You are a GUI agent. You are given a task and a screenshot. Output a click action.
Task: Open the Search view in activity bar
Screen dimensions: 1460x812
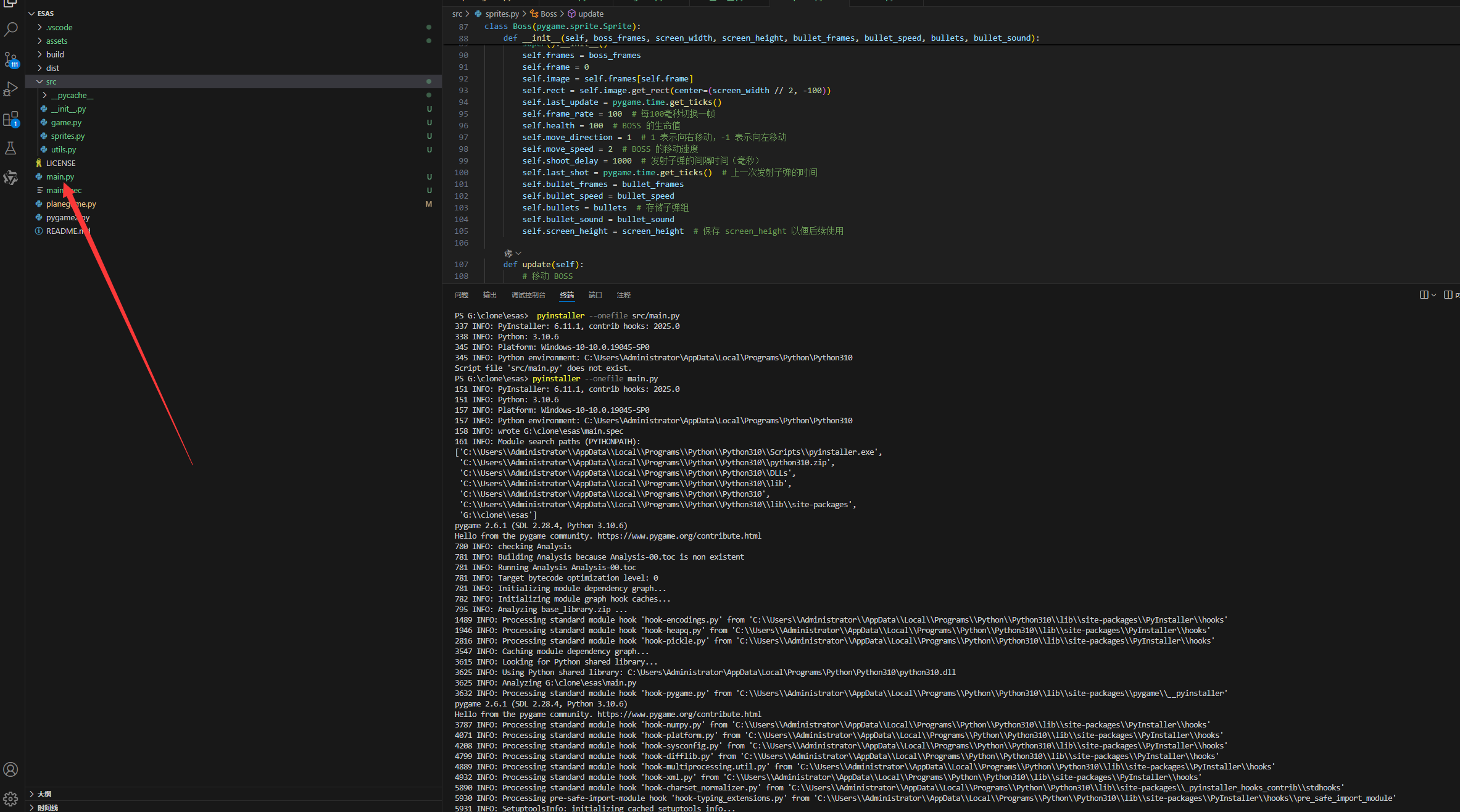pos(11,29)
